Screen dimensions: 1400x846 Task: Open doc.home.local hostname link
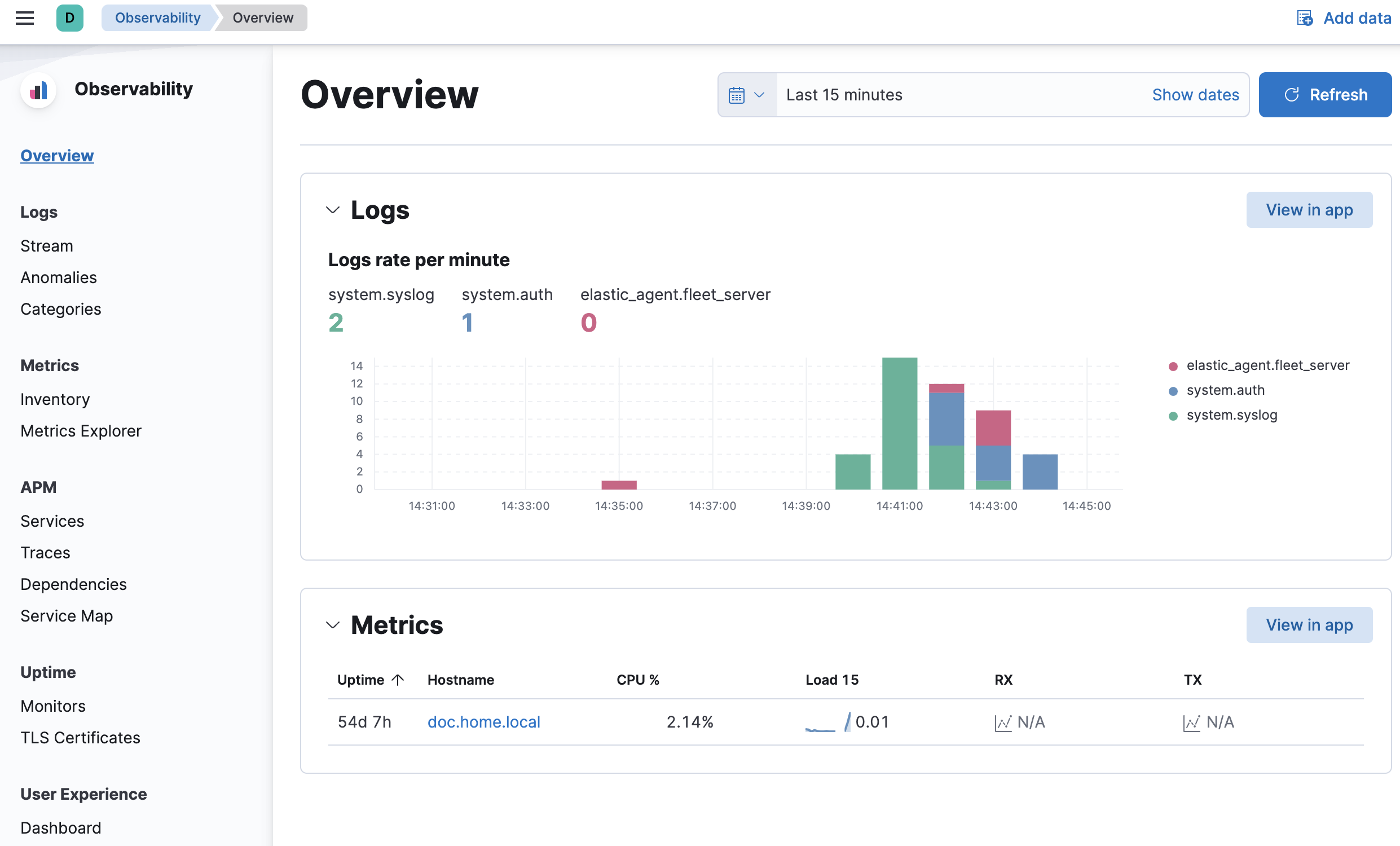483,722
